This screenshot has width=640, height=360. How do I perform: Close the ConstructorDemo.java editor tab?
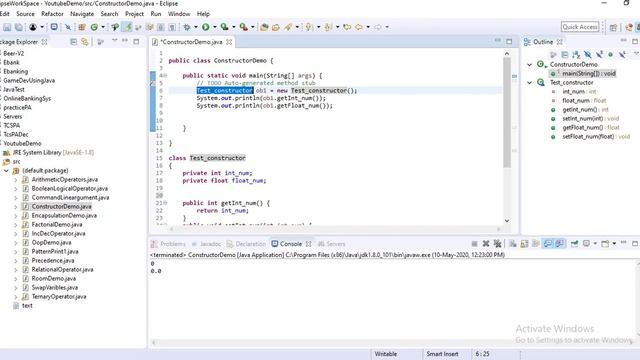[229, 42]
